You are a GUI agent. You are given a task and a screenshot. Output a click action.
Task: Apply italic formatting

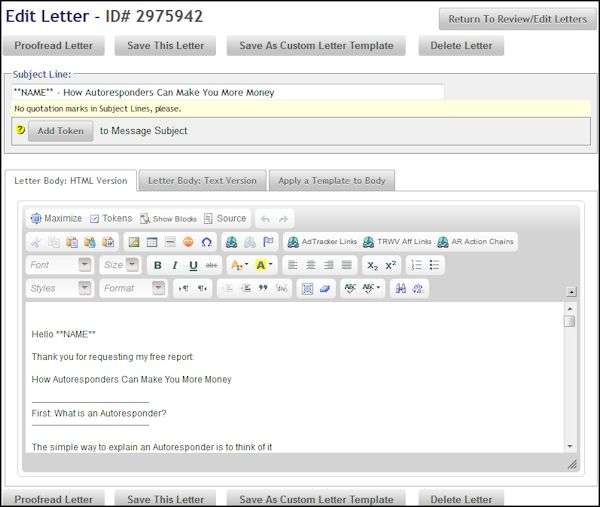click(x=175, y=265)
